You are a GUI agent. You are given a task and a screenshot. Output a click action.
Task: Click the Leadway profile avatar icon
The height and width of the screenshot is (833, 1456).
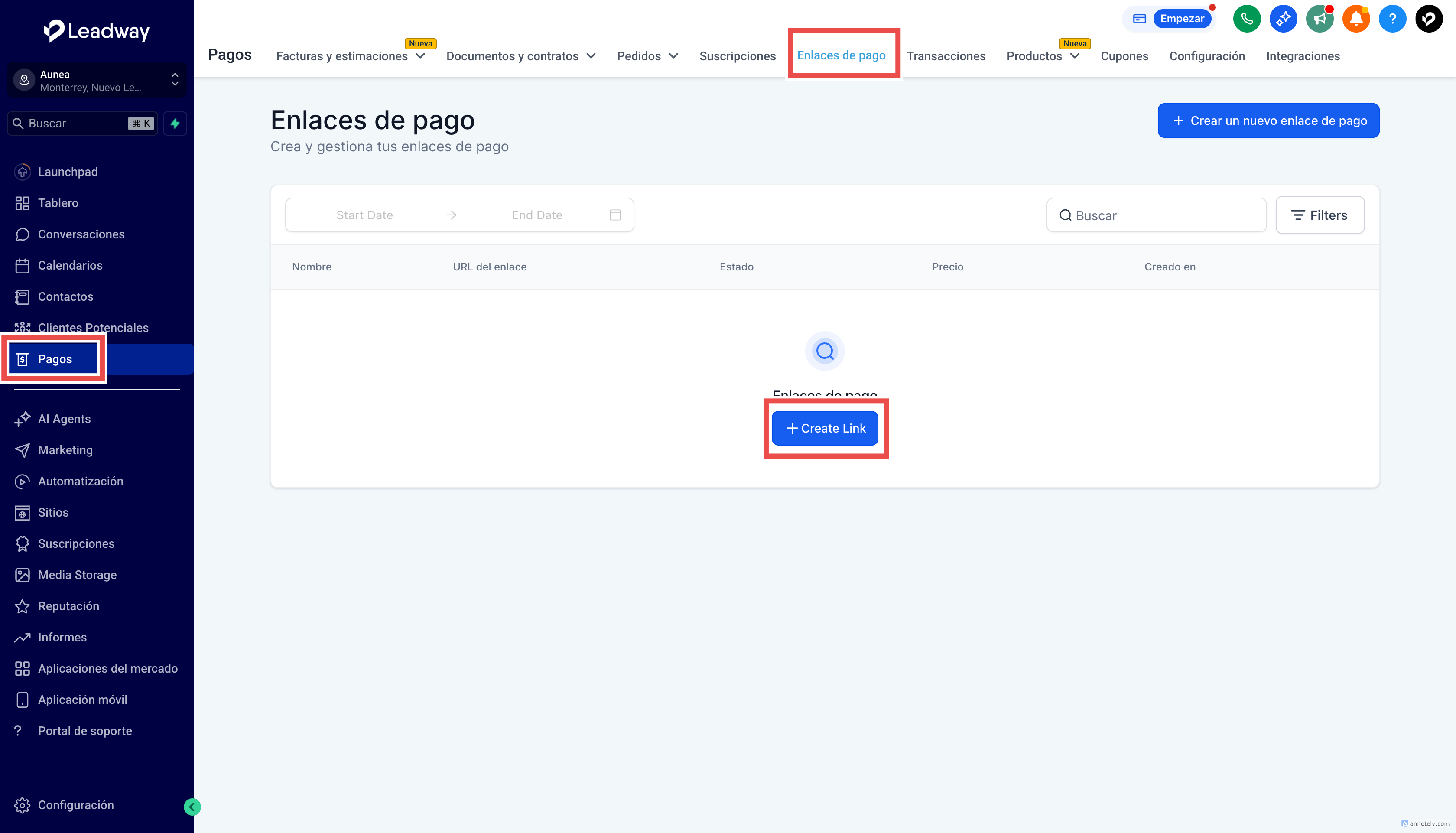point(1429,19)
